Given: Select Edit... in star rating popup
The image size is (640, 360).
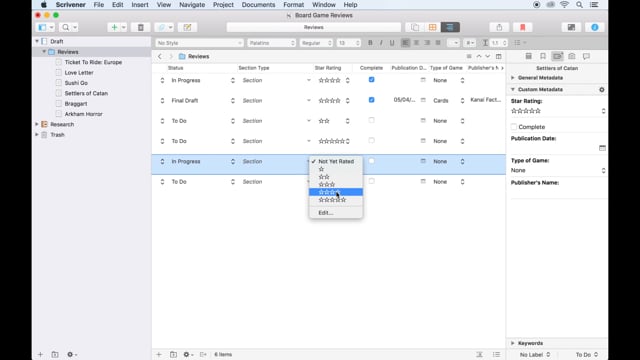Looking at the screenshot, I should click(x=336, y=213).
